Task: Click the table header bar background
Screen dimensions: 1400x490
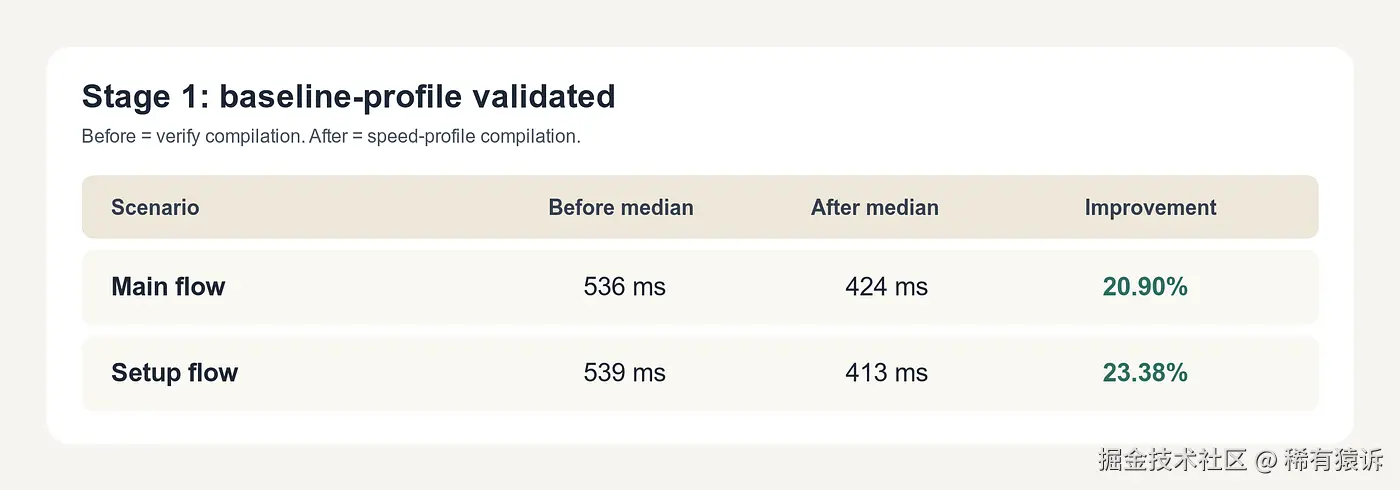Action: coord(700,207)
